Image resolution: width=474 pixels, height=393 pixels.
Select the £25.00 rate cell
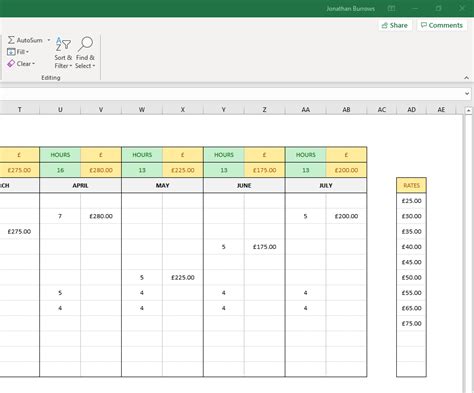[x=411, y=201]
